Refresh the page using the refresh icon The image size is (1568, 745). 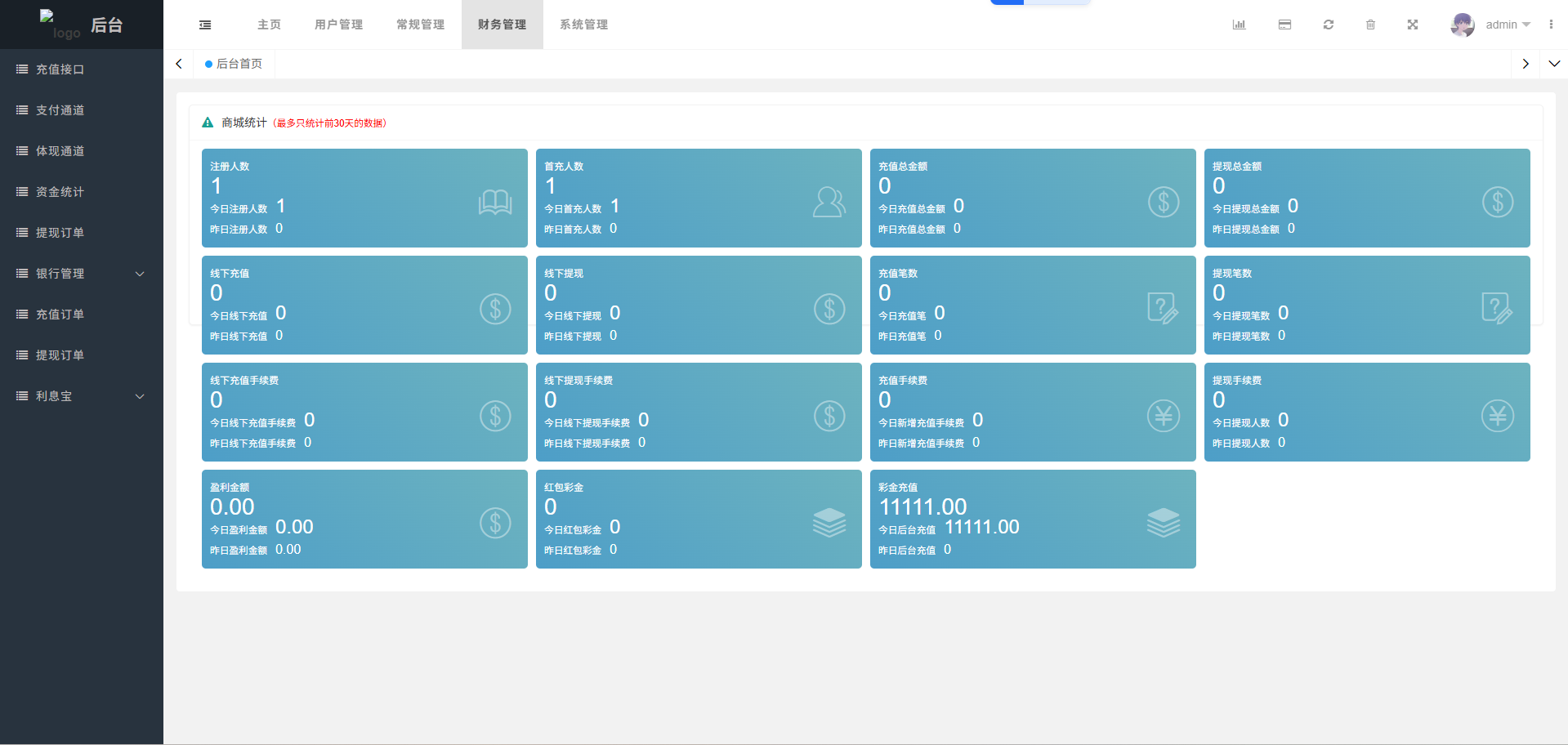click(x=1329, y=25)
